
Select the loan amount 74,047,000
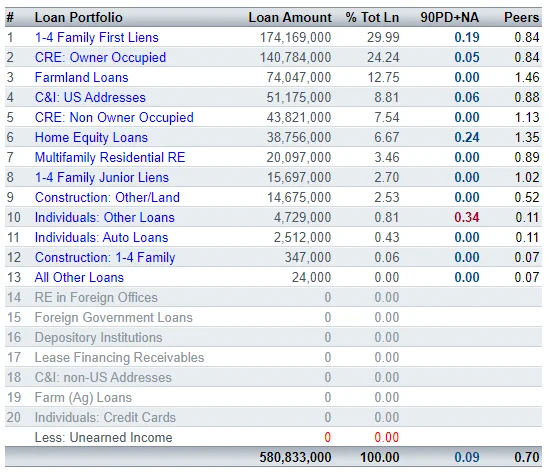pyautogui.click(x=299, y=77)
